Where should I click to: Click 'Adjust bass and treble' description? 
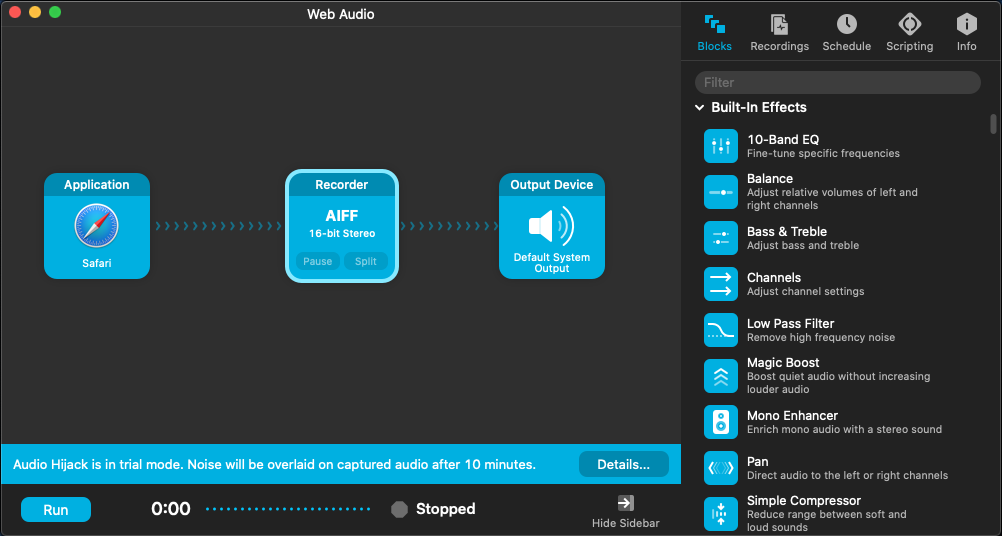(803, 245)
